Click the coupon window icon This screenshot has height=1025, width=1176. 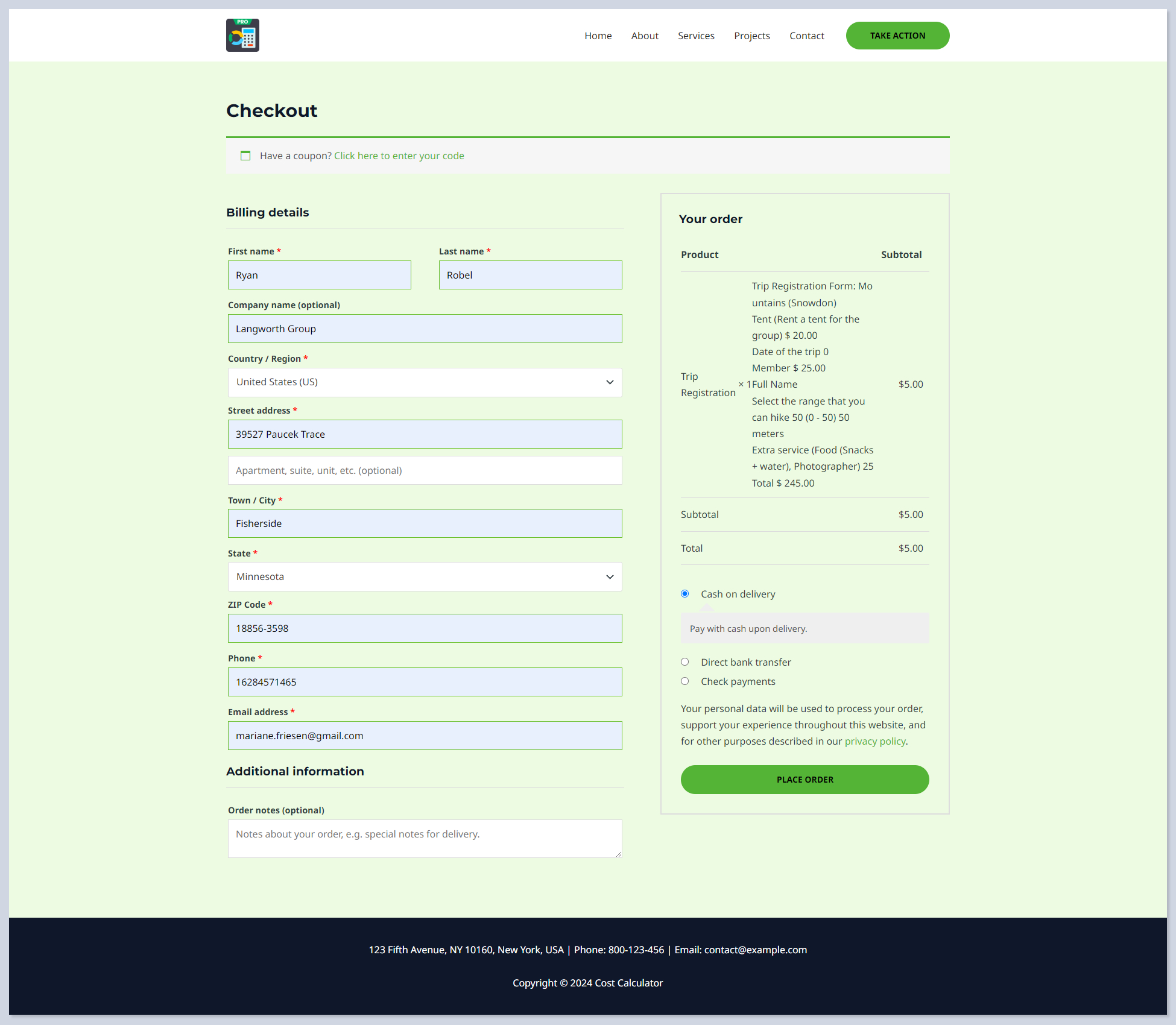point(245,156)
